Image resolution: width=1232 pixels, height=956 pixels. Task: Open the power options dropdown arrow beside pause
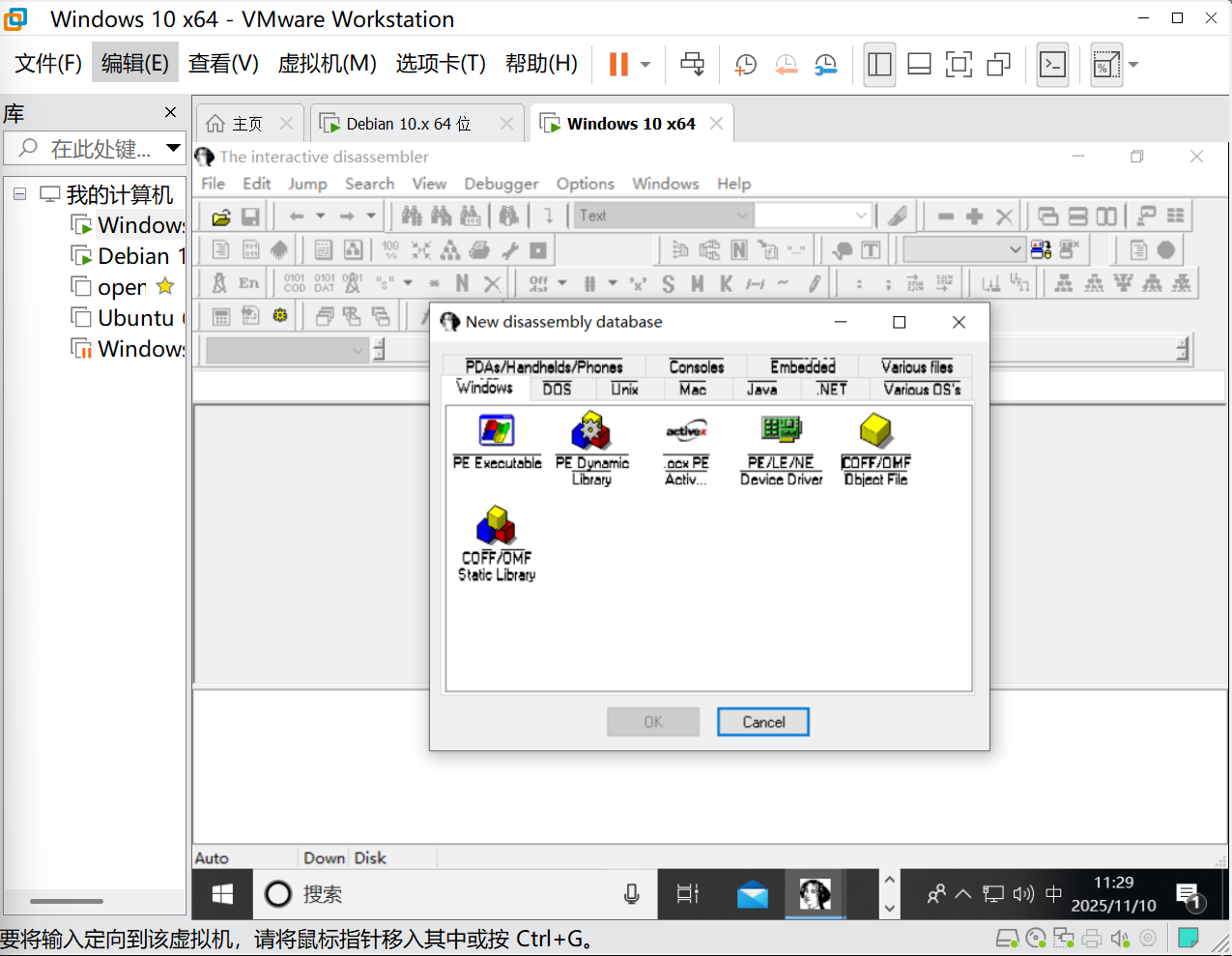click(645, 65)
